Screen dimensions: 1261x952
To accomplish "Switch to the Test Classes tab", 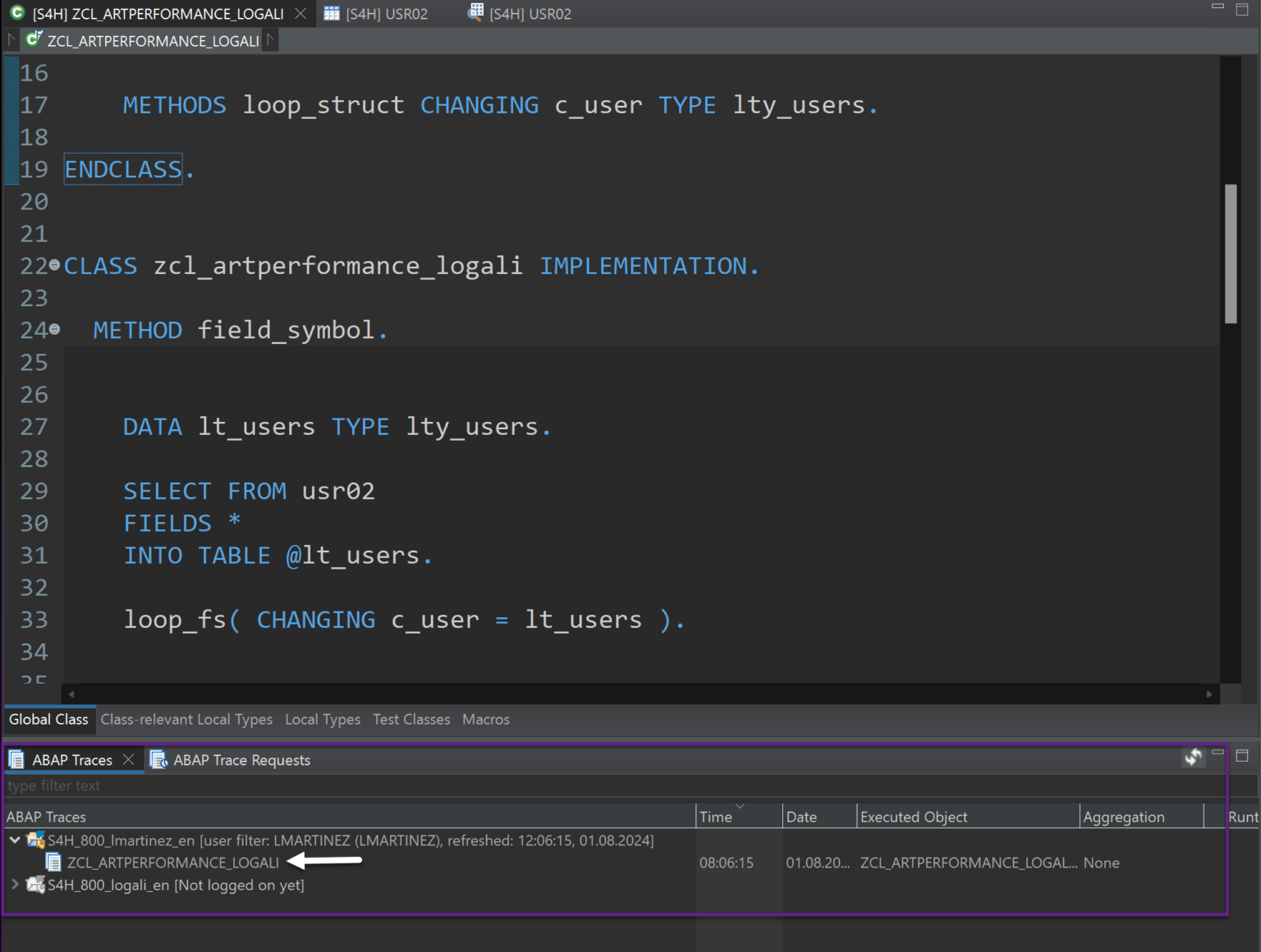I will [411, 720].
